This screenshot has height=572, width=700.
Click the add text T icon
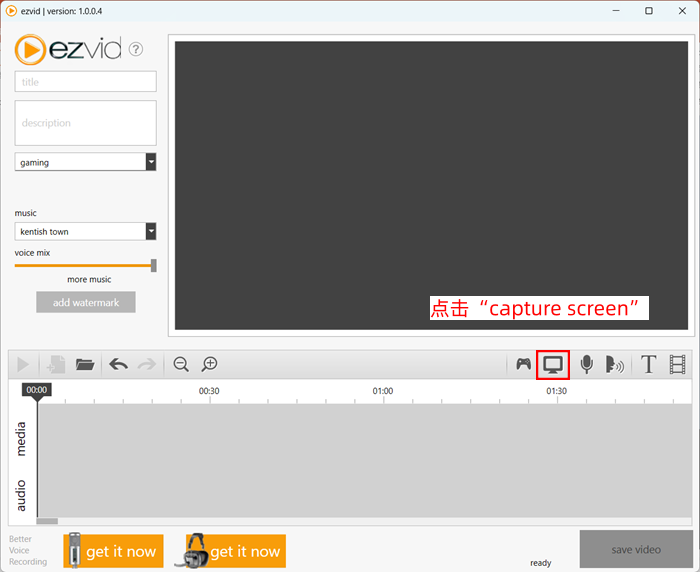pyautogui.click(x=648, y=364)
